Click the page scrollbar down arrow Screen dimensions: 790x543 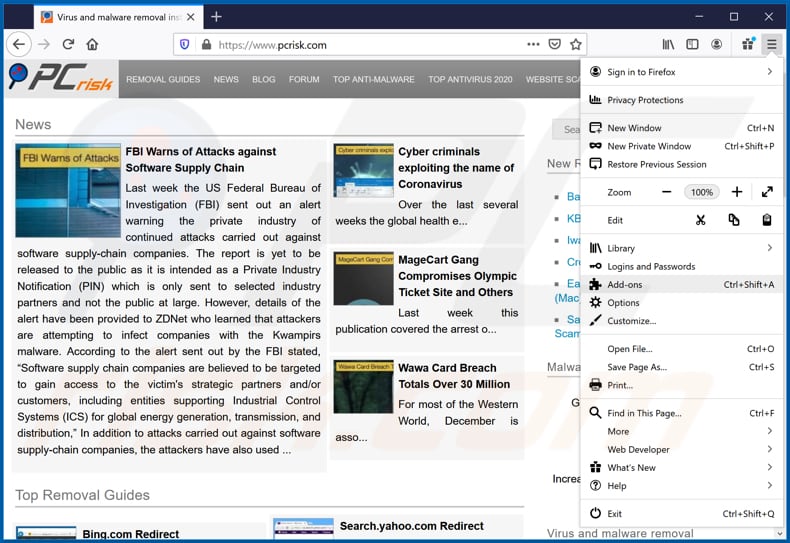pyautogui.click(x=780, y=532)
